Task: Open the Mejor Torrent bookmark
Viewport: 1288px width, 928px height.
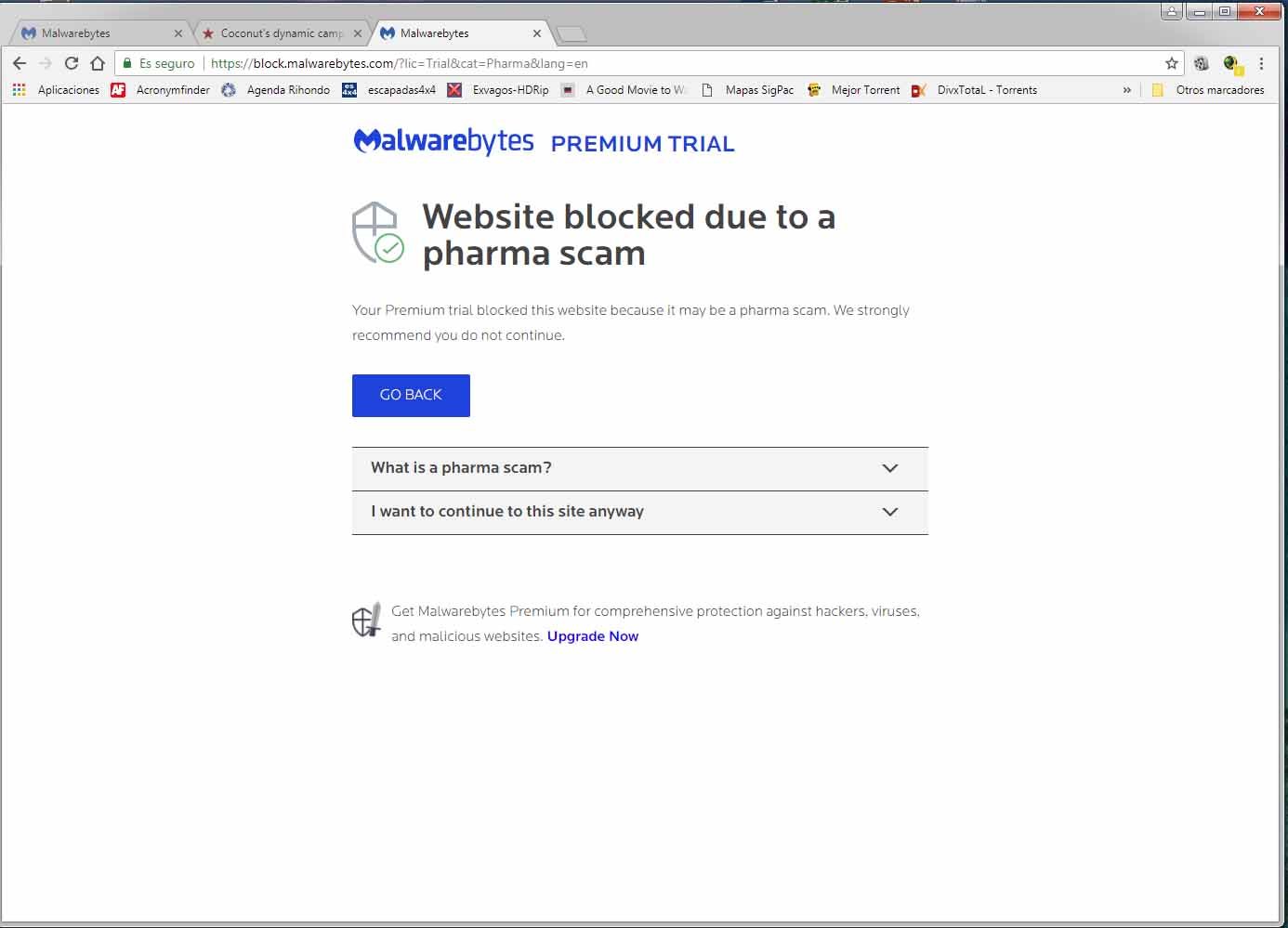Action: click(x=853, y=90)
